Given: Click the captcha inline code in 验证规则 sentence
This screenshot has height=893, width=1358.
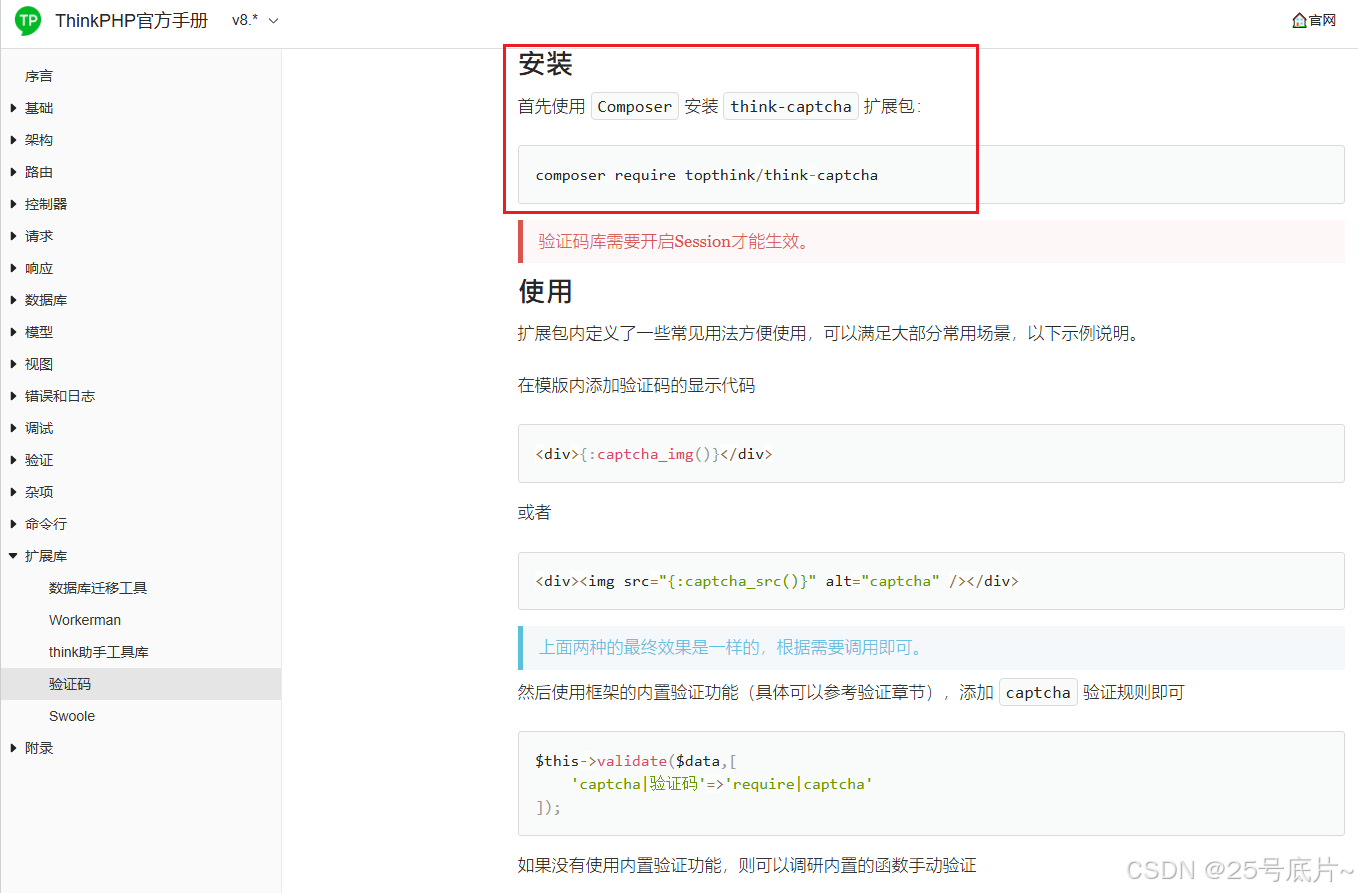Looking at the screenshot, I should click(1038, 692).
